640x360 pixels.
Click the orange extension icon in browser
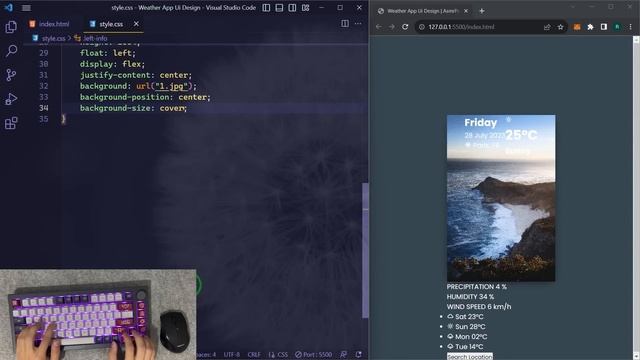click(577, 27)
